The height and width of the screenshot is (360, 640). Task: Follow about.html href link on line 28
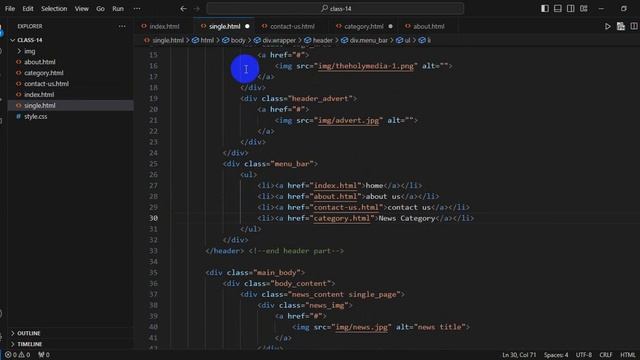336,196
